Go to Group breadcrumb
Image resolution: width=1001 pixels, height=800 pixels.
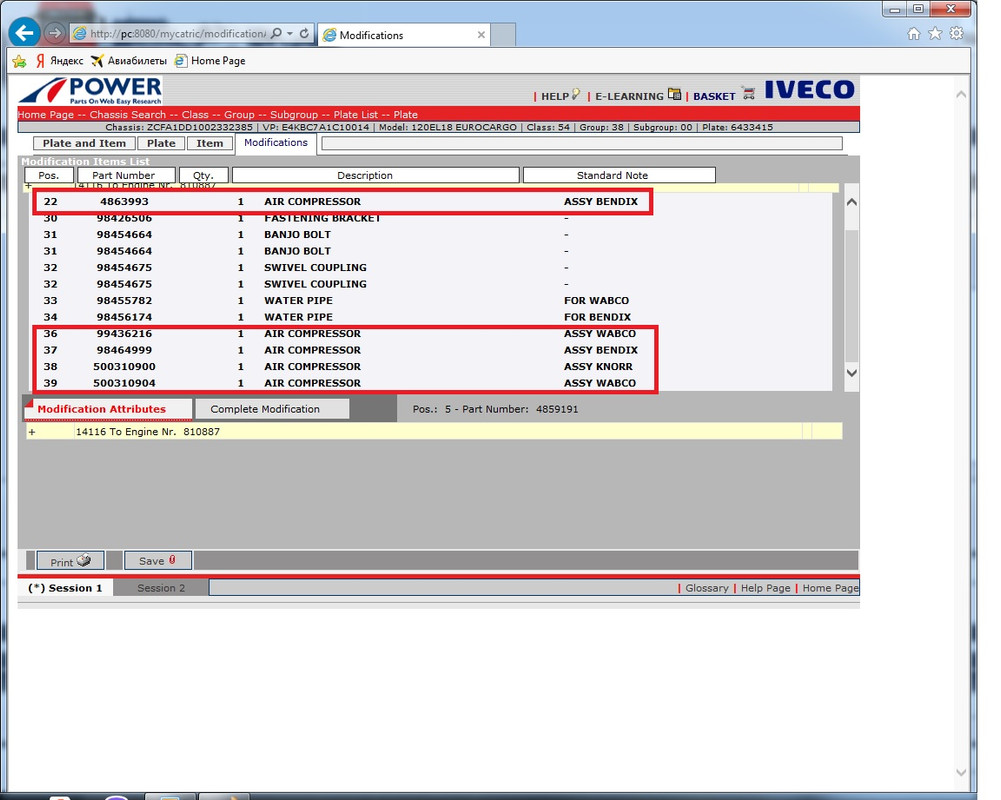tap(239, 114)
